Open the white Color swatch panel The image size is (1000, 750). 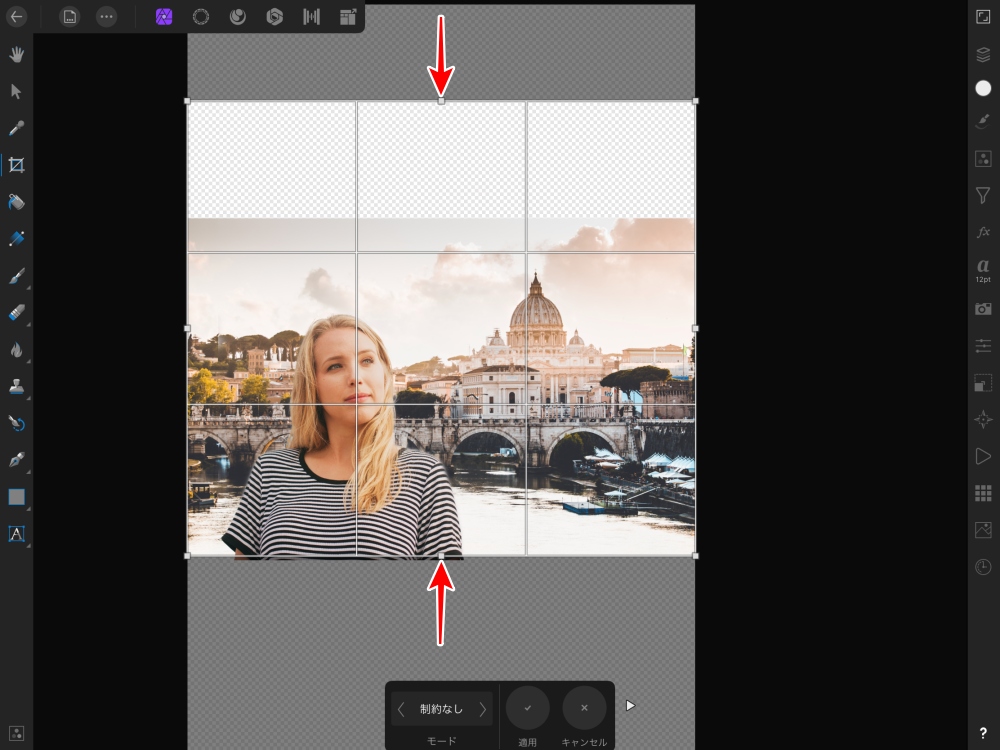click(x=983, y=88)
